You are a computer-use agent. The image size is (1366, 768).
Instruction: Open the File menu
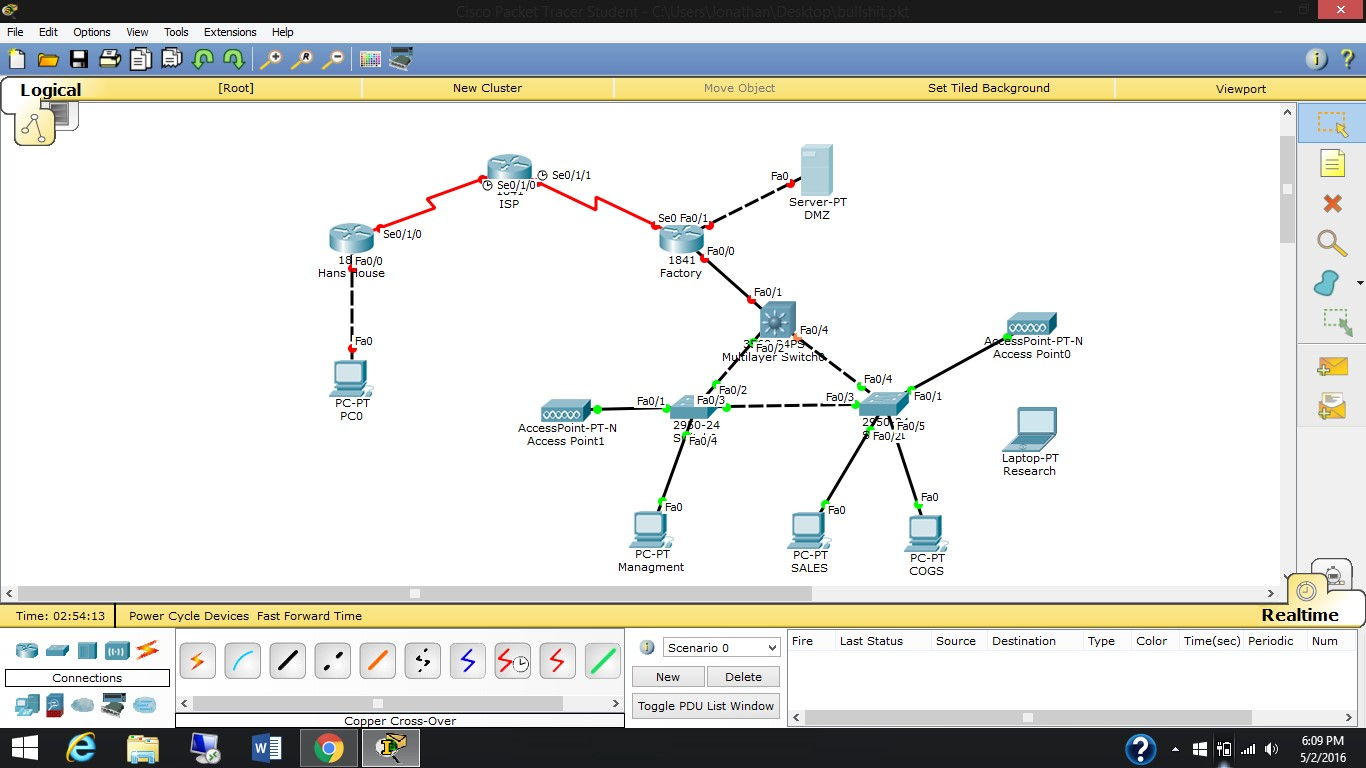tap(15, 32)
